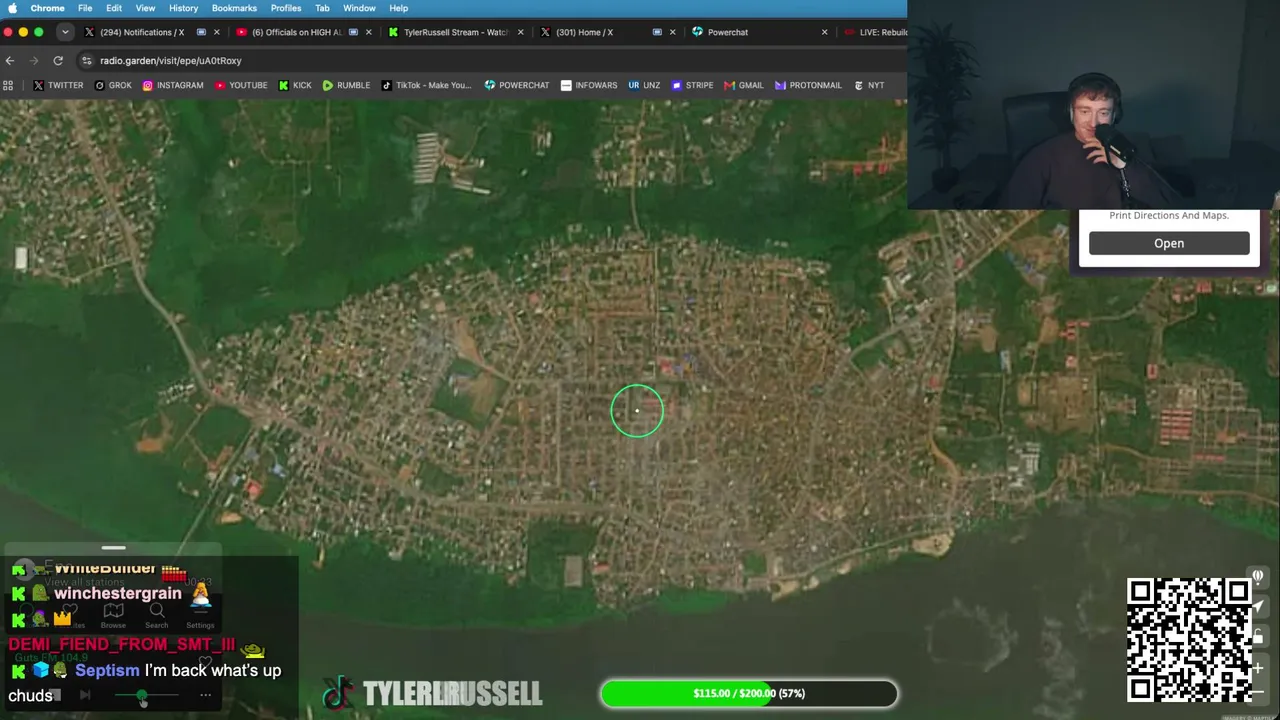
Task: Open the NYT bookmark
Action: [869, 86]
